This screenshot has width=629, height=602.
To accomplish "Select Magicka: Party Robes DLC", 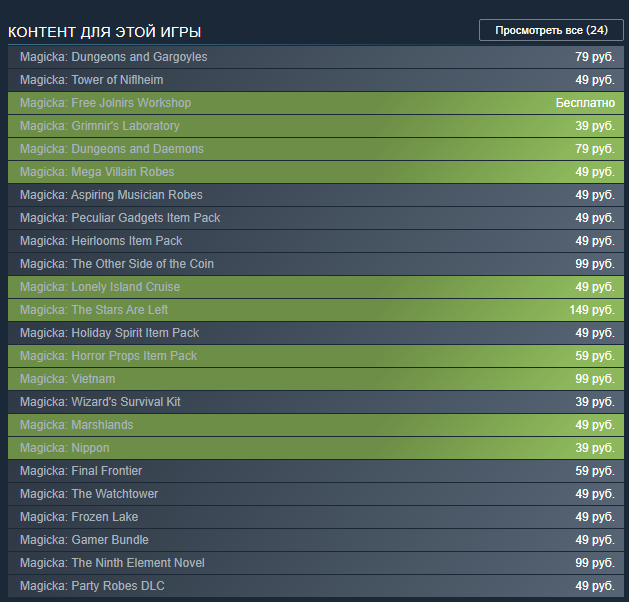I will tap(316, 586).
